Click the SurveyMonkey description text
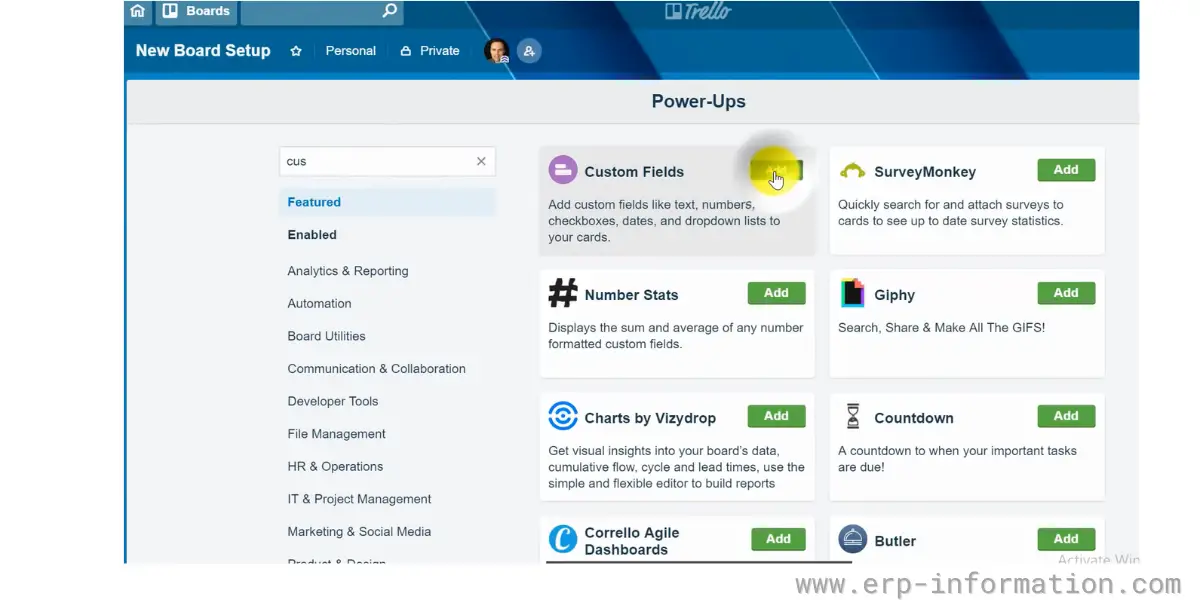Screen dimensions: 1200x600 click(x=951, y=213)
